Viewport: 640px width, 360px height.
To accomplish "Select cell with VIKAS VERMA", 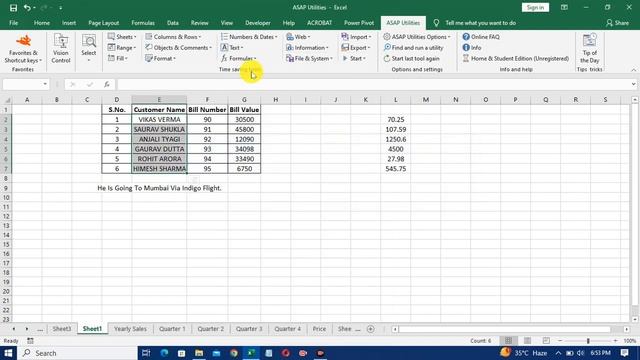I will tap(159, 120).
